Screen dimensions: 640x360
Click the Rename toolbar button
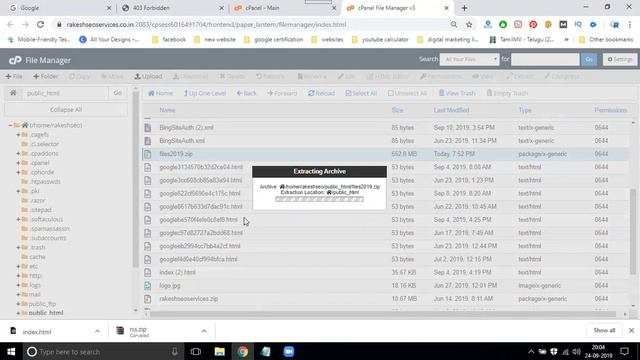coord(312,76)
